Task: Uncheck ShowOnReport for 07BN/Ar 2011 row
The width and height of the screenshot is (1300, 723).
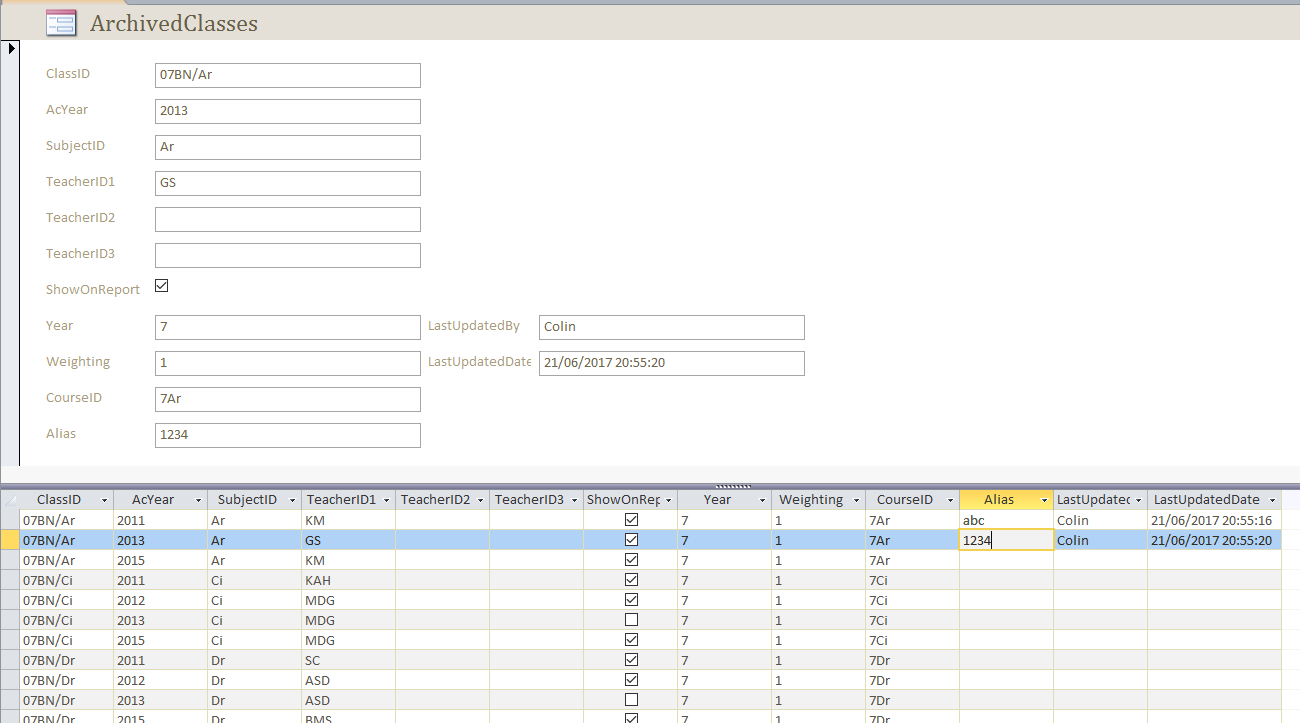Action: (x=631, y=520)
